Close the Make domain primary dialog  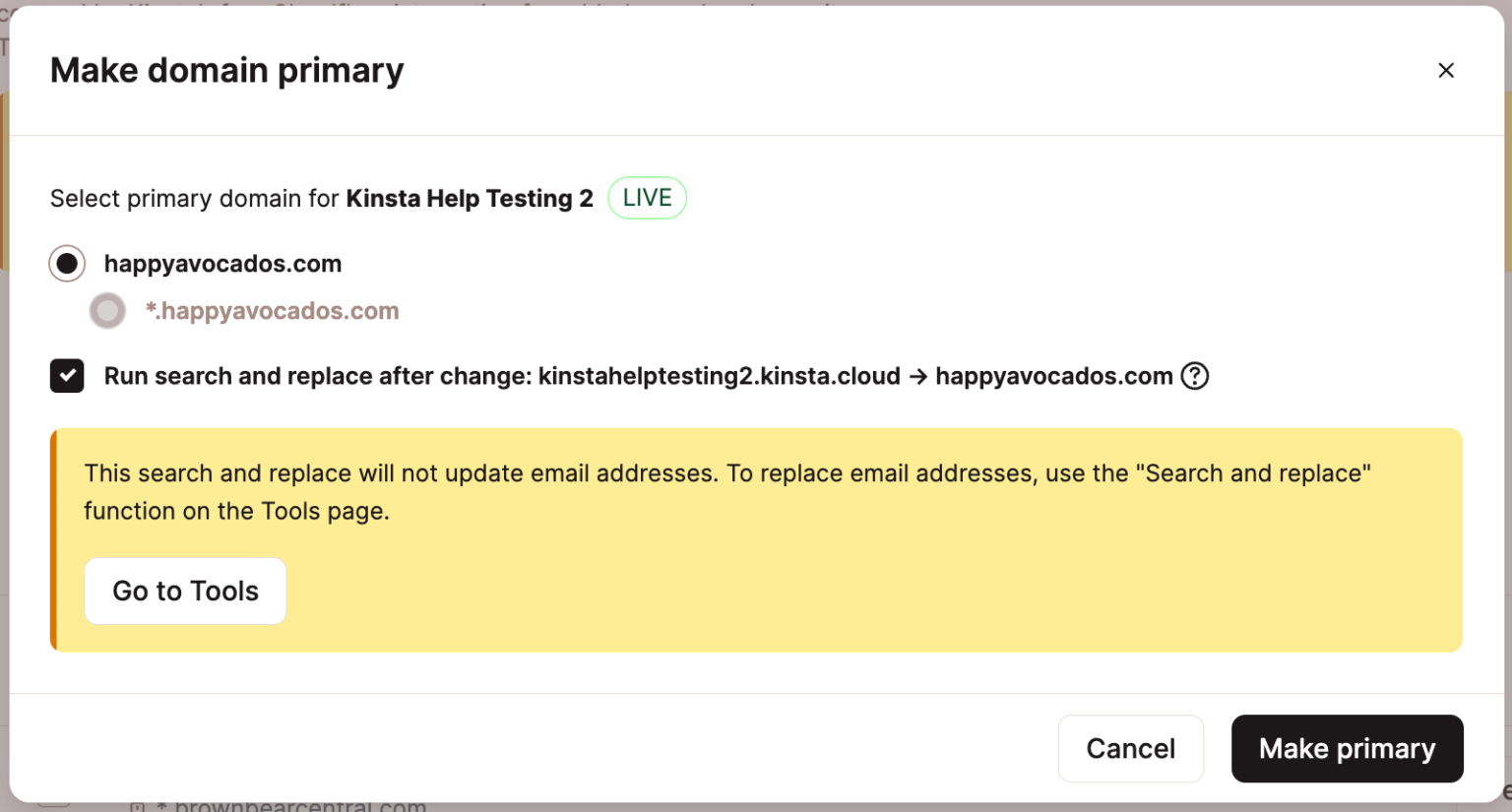pos(1445,70)
